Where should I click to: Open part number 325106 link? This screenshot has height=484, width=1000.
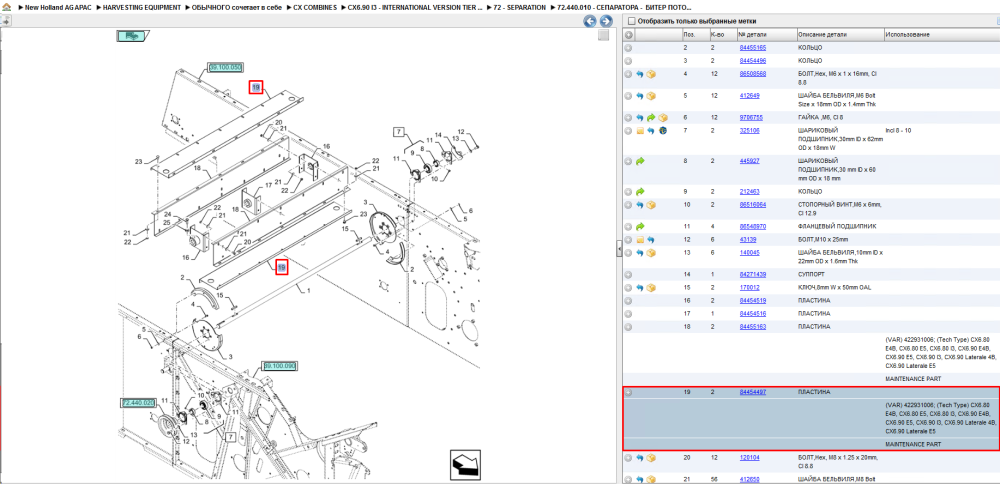coord(749,130)
